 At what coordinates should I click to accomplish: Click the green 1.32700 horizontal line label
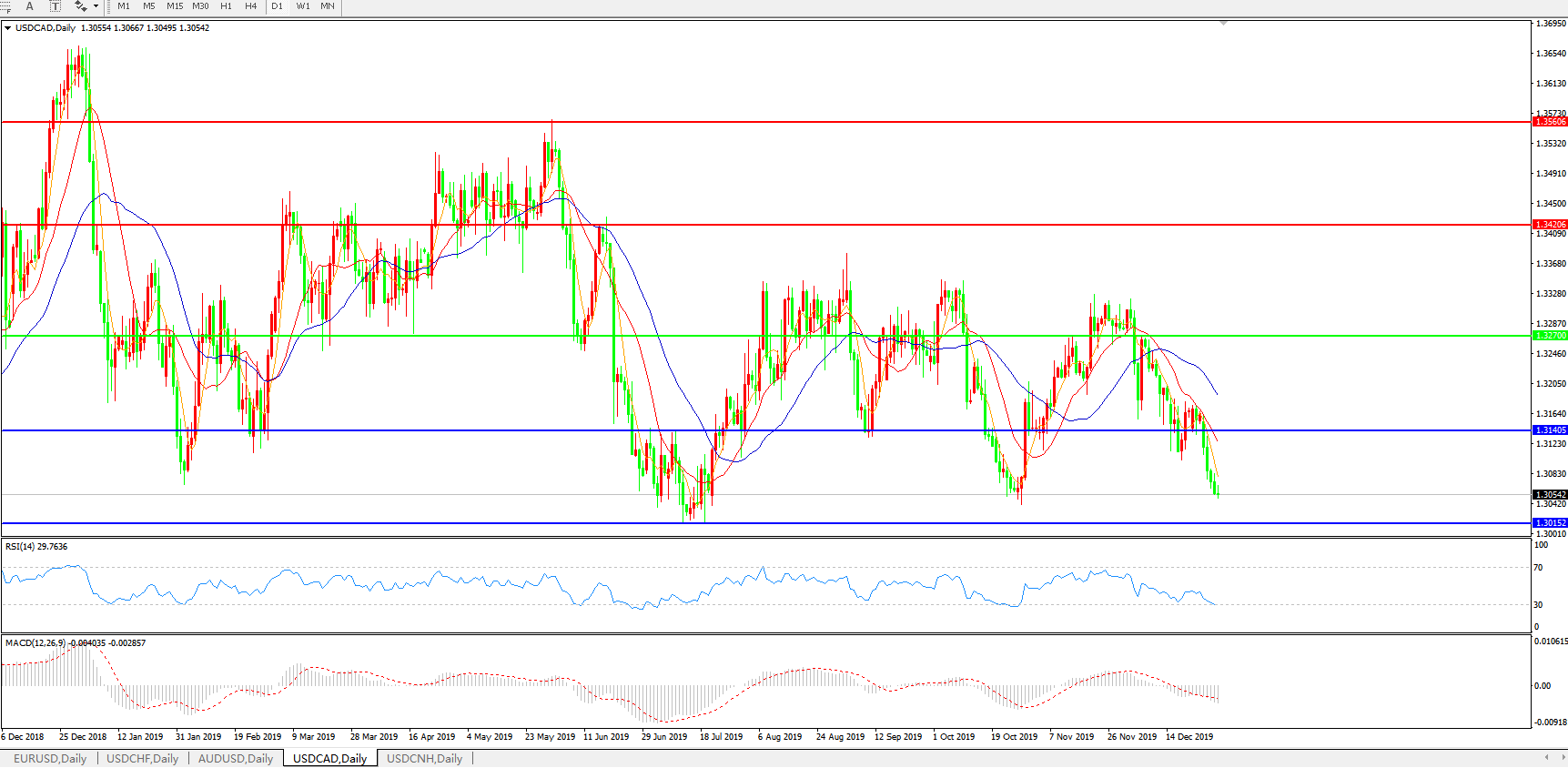click(1550, 336)
